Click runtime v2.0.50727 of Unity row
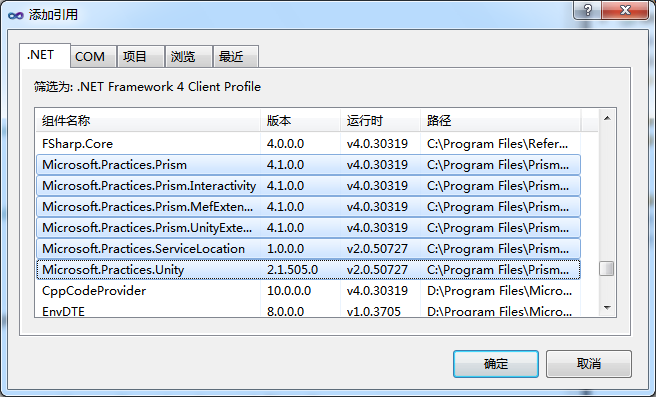This screenshot has width=656, height=397. point(377,270)
